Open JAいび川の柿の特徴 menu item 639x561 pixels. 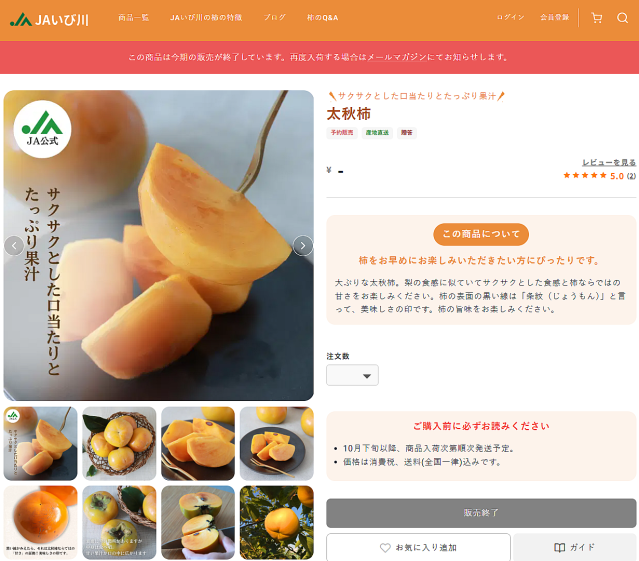click(x=206, y=18)
